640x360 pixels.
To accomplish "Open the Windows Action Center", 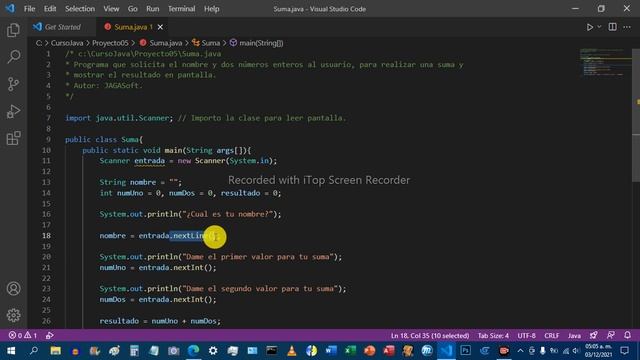I will coord(624,351).
